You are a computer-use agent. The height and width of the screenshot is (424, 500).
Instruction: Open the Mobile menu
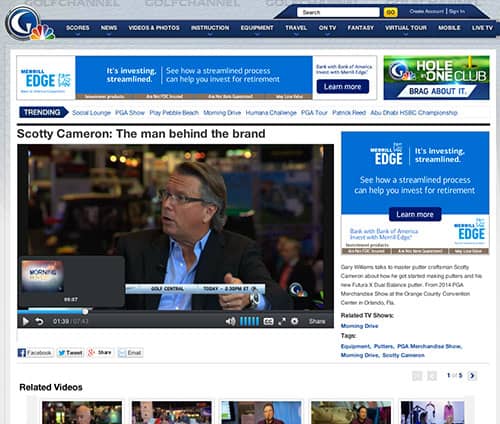449,28
